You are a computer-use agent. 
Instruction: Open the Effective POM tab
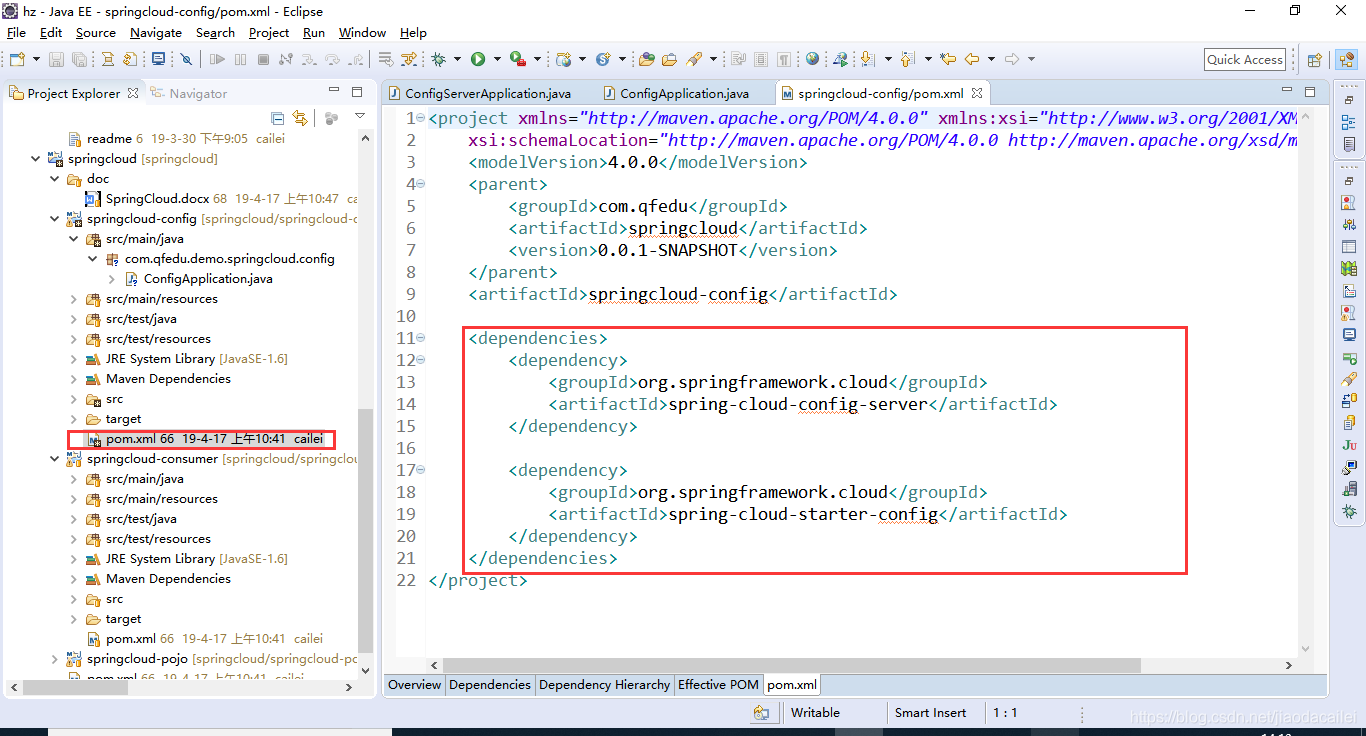click(x=718, y=685)
